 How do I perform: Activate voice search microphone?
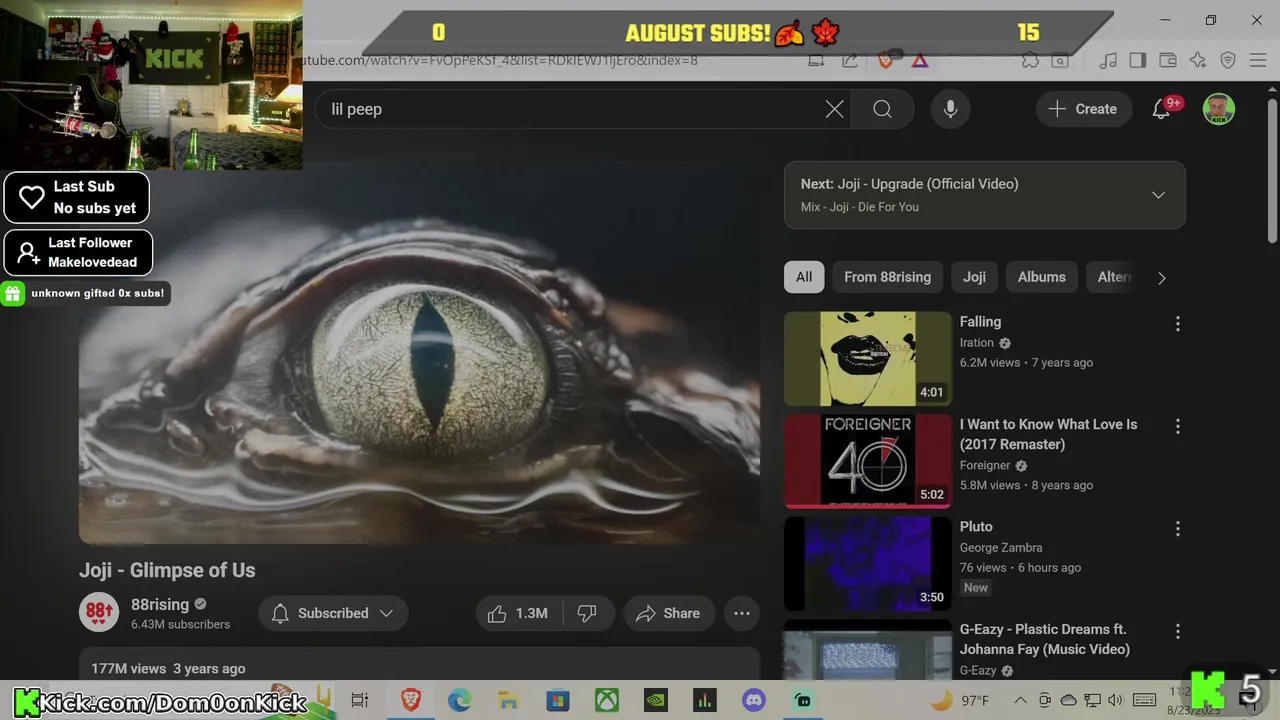(951, 109)
